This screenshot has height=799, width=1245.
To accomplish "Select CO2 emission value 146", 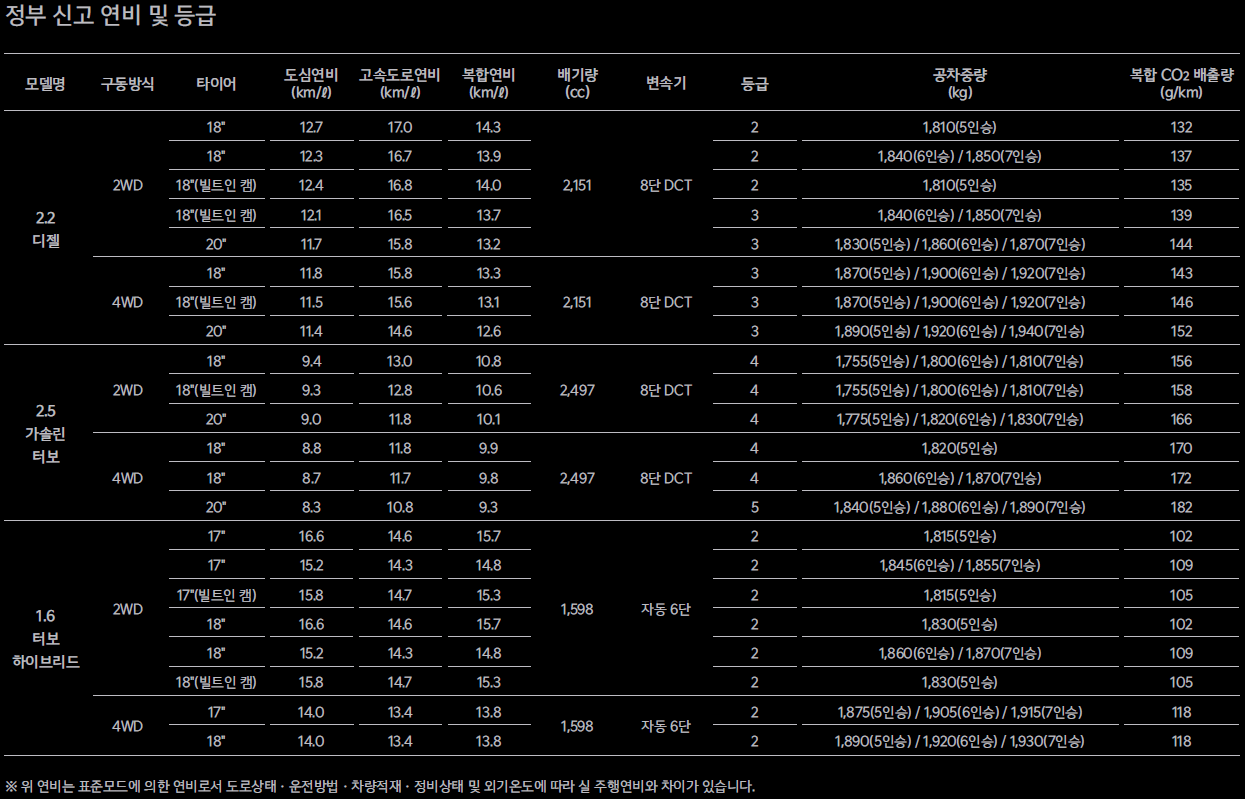I will click(1181, 302).
